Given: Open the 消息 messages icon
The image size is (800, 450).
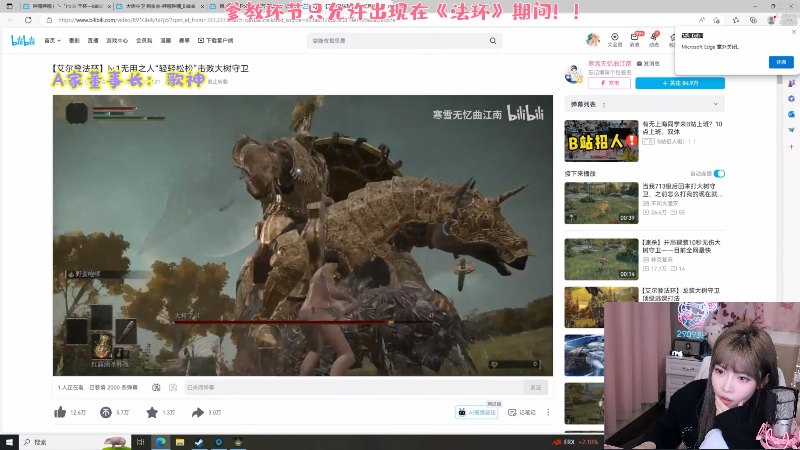Looking at the screenshot, I should (635, 40).
